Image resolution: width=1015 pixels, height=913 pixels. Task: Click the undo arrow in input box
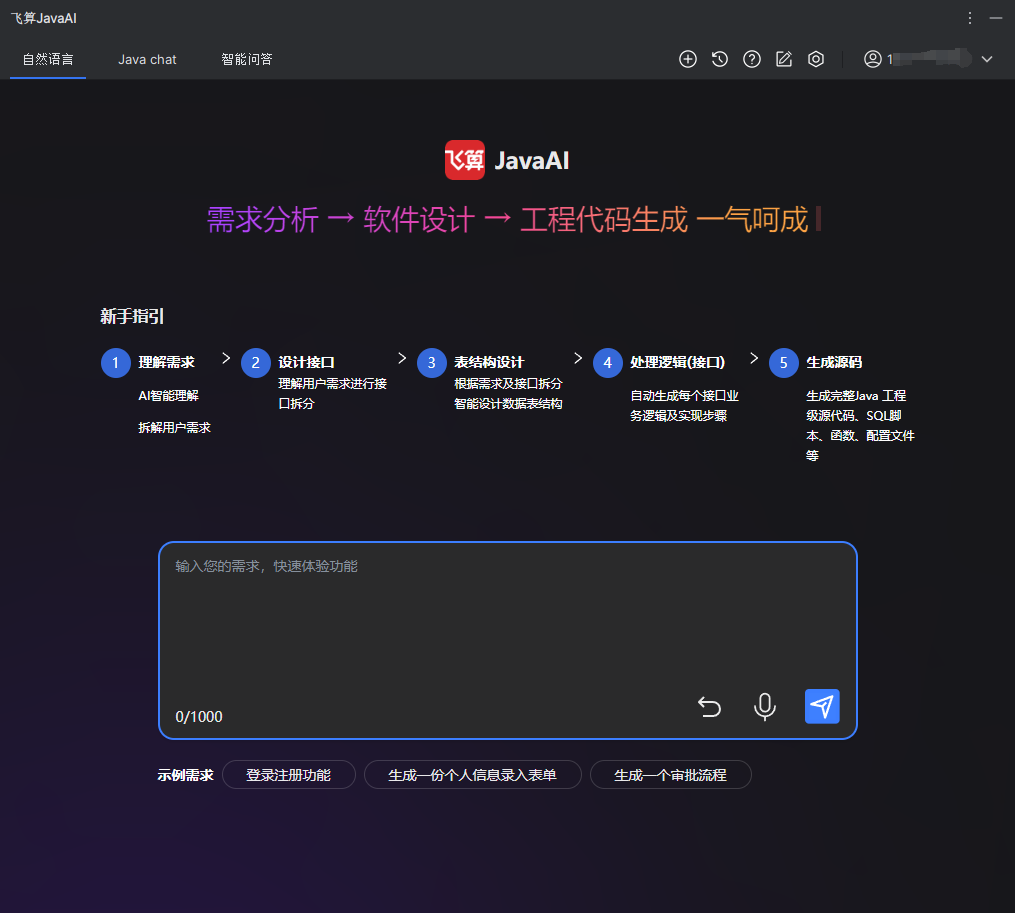[709, 706]
